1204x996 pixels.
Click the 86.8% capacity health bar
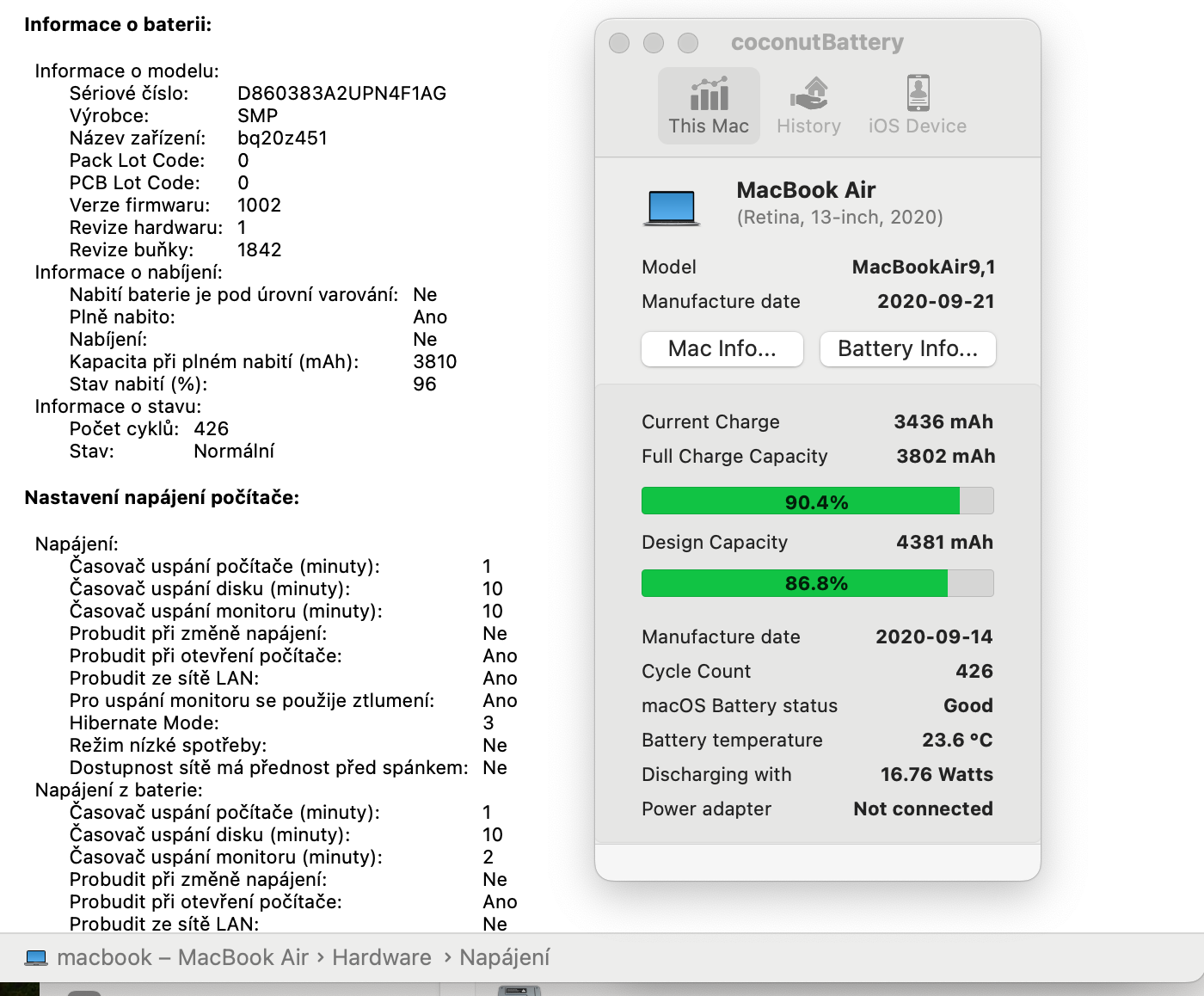(818, 583)
